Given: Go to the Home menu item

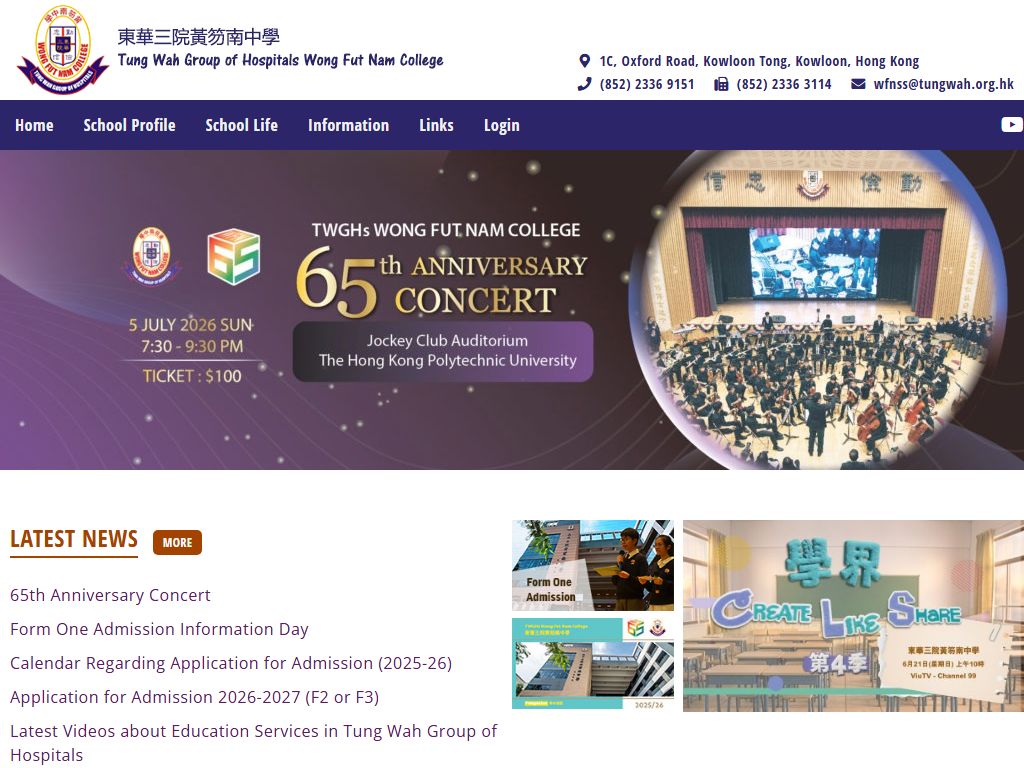Looking at the screenshot, I should [34, 125].
